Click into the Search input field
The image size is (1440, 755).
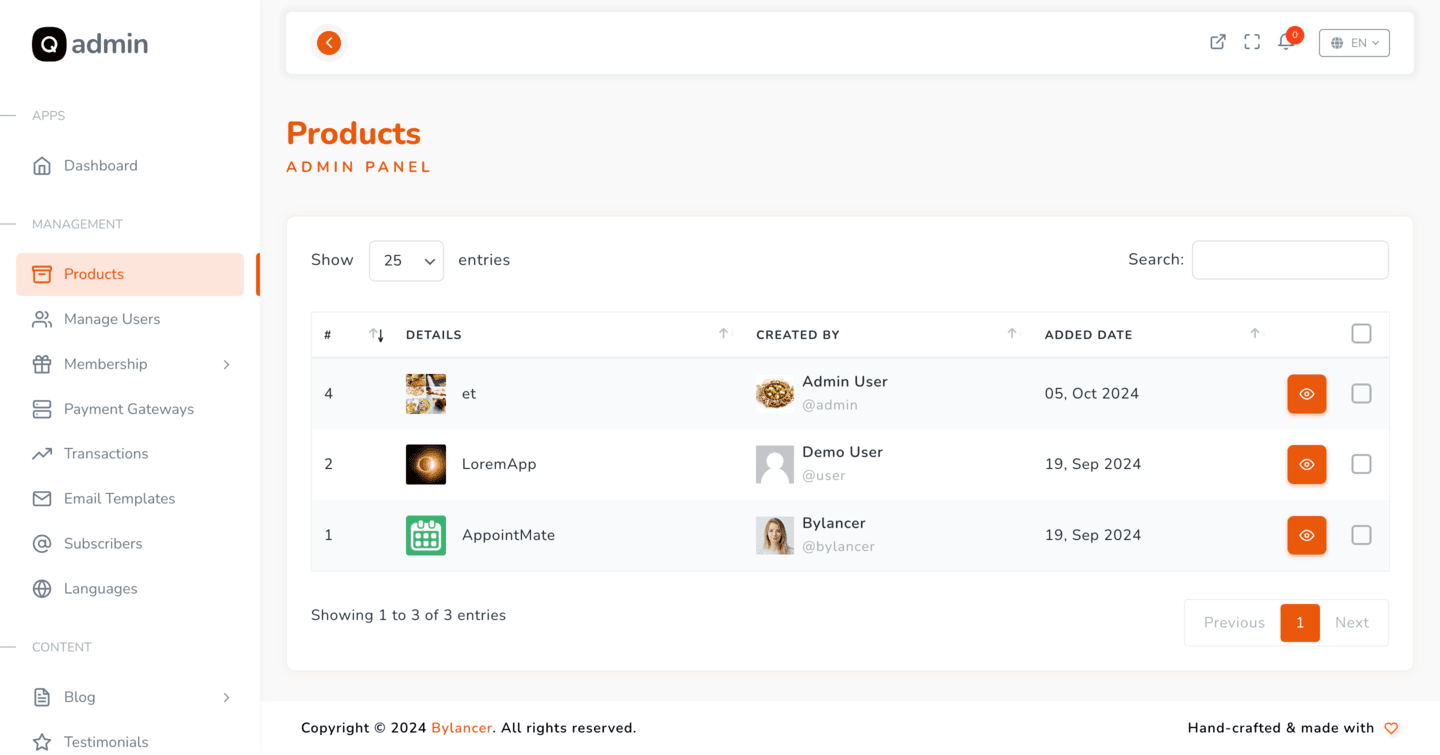[1290, 260]
